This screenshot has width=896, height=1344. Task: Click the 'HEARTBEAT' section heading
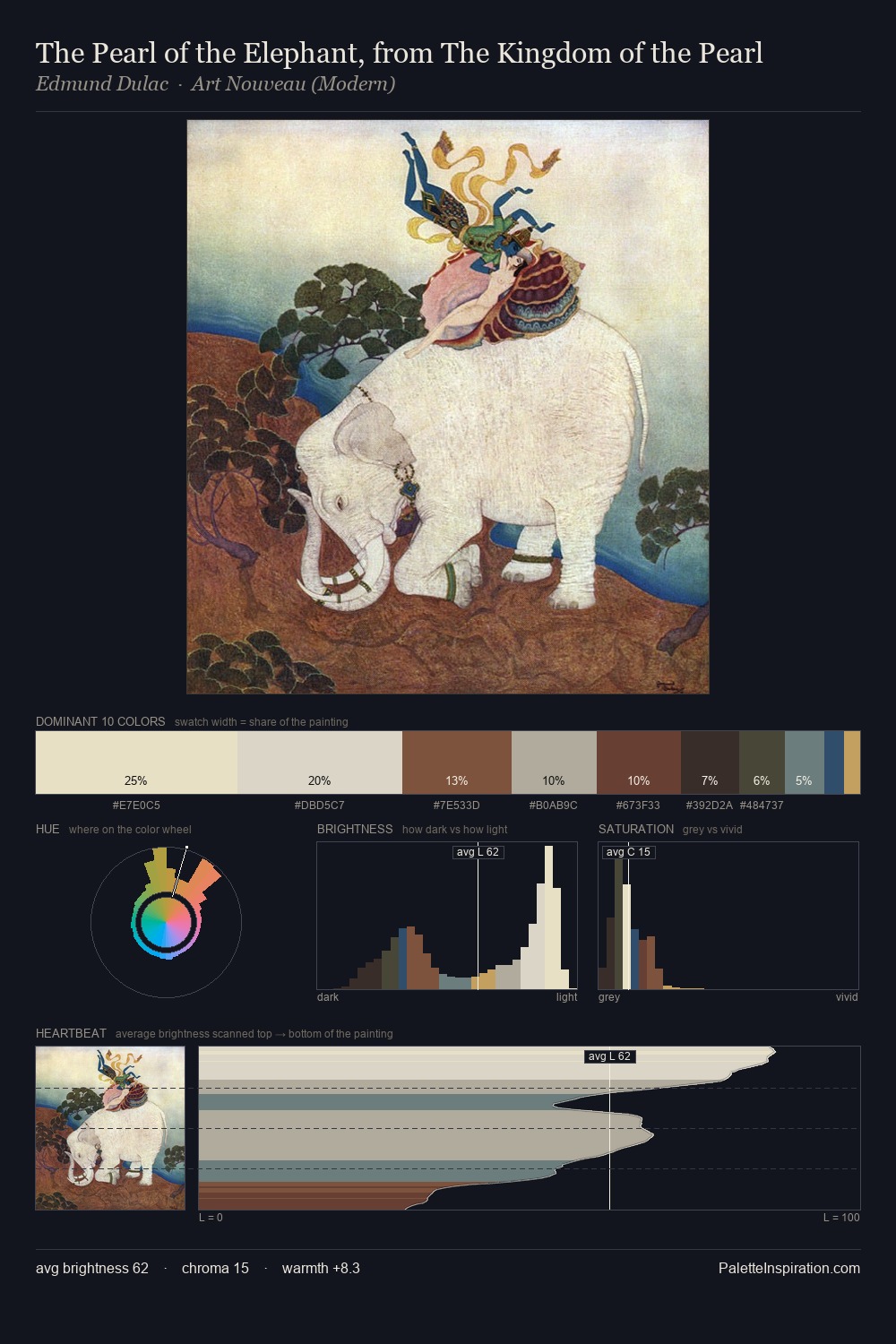click(71, 1033)
